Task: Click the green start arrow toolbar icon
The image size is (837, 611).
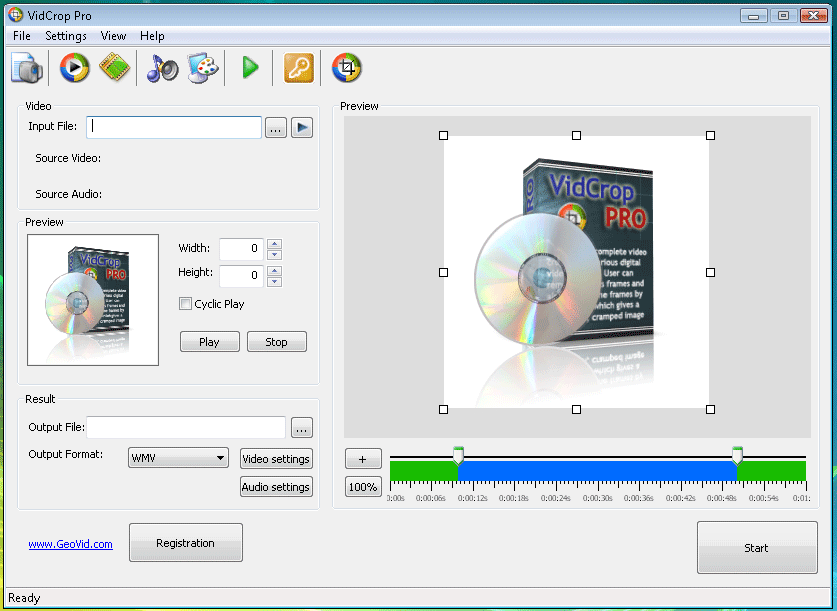Action: tap(250, 68)
